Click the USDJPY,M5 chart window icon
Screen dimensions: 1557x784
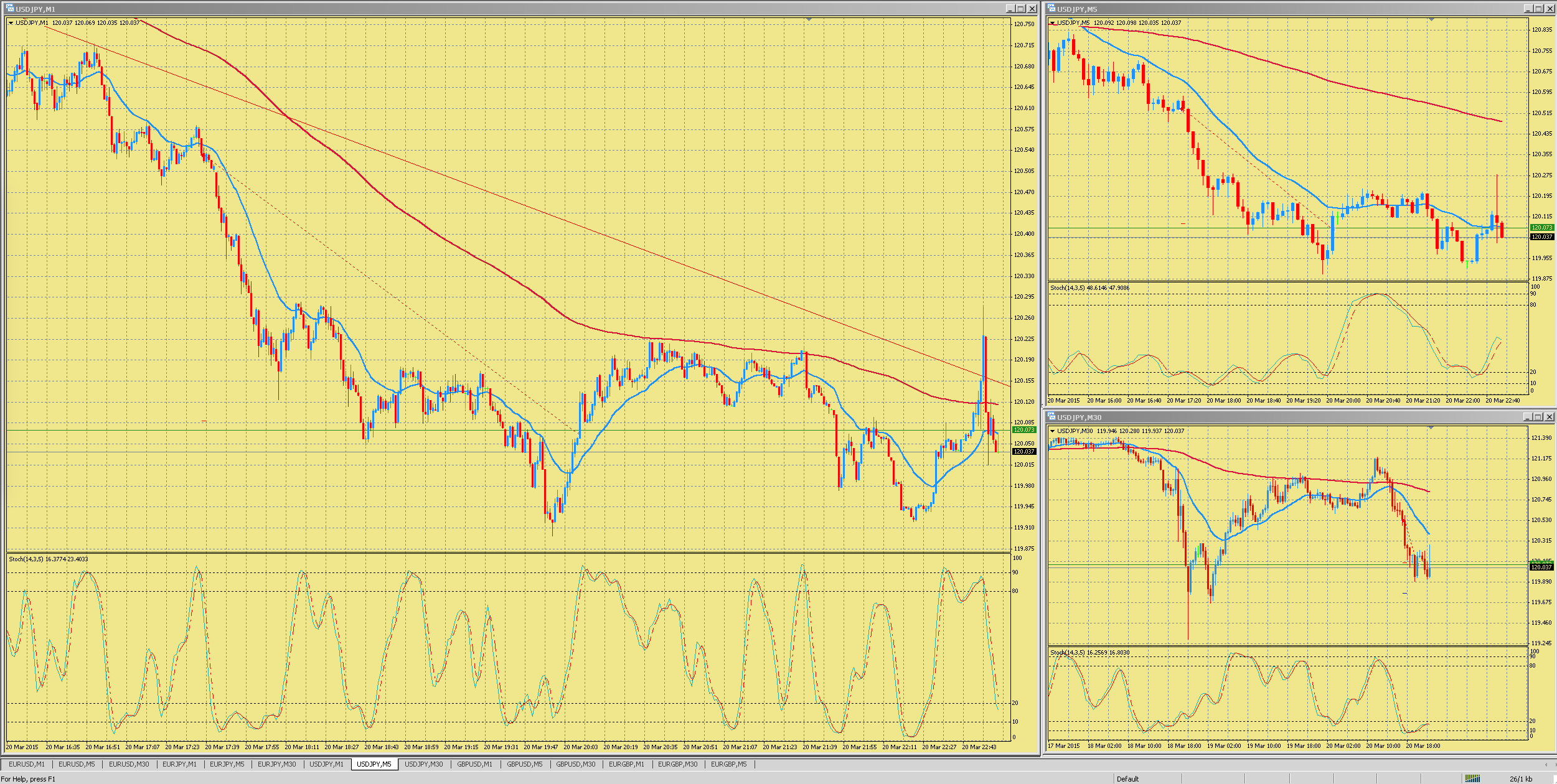[1051, 9]
